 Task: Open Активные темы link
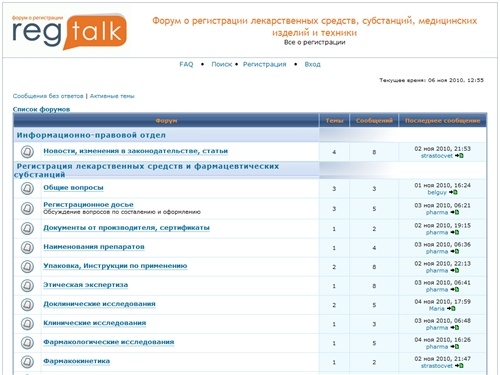[112, 96]
